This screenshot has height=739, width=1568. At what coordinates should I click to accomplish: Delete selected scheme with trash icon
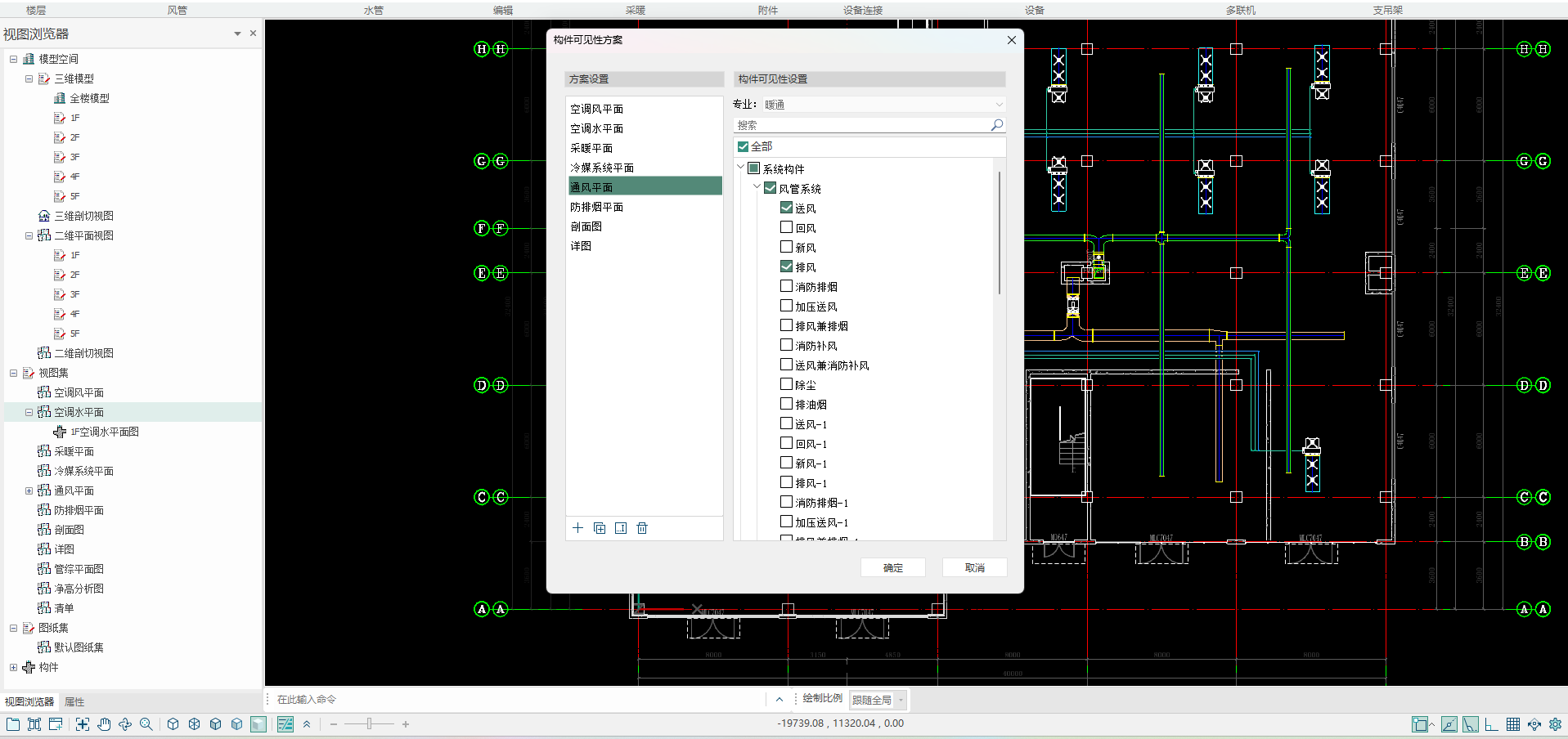tap(642, 528)
